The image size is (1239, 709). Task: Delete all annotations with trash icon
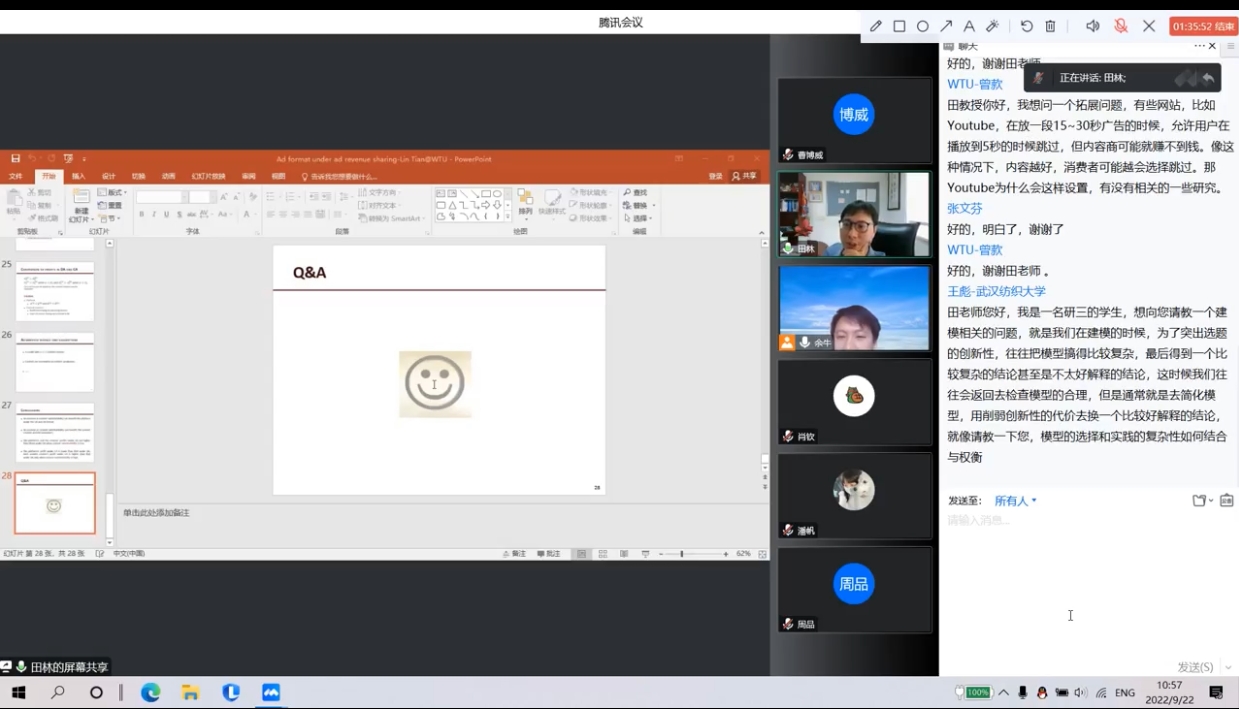coord(1050,26)
